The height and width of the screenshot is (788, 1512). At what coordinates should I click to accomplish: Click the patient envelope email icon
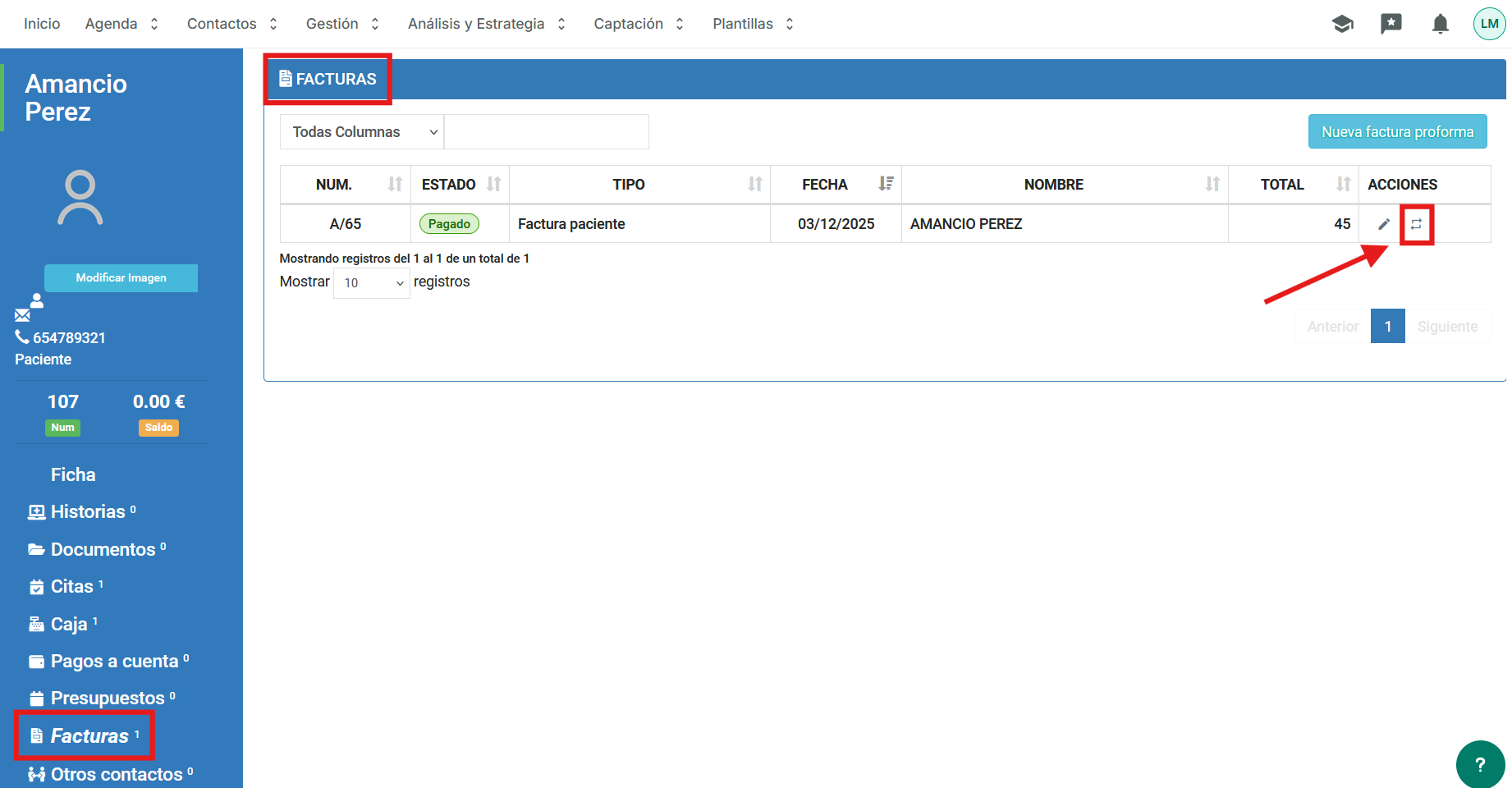click(22, 315)
